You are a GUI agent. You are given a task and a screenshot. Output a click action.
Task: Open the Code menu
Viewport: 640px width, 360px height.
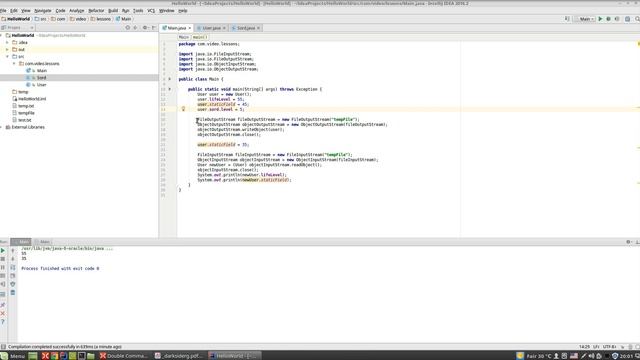(x=60, y=11)
